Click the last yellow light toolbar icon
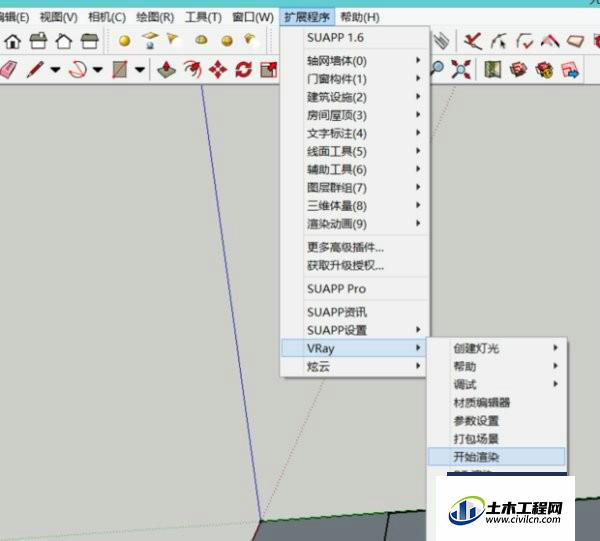Image resolution: width=600 pixels, height=541 pixels. (x=250, y=39)
